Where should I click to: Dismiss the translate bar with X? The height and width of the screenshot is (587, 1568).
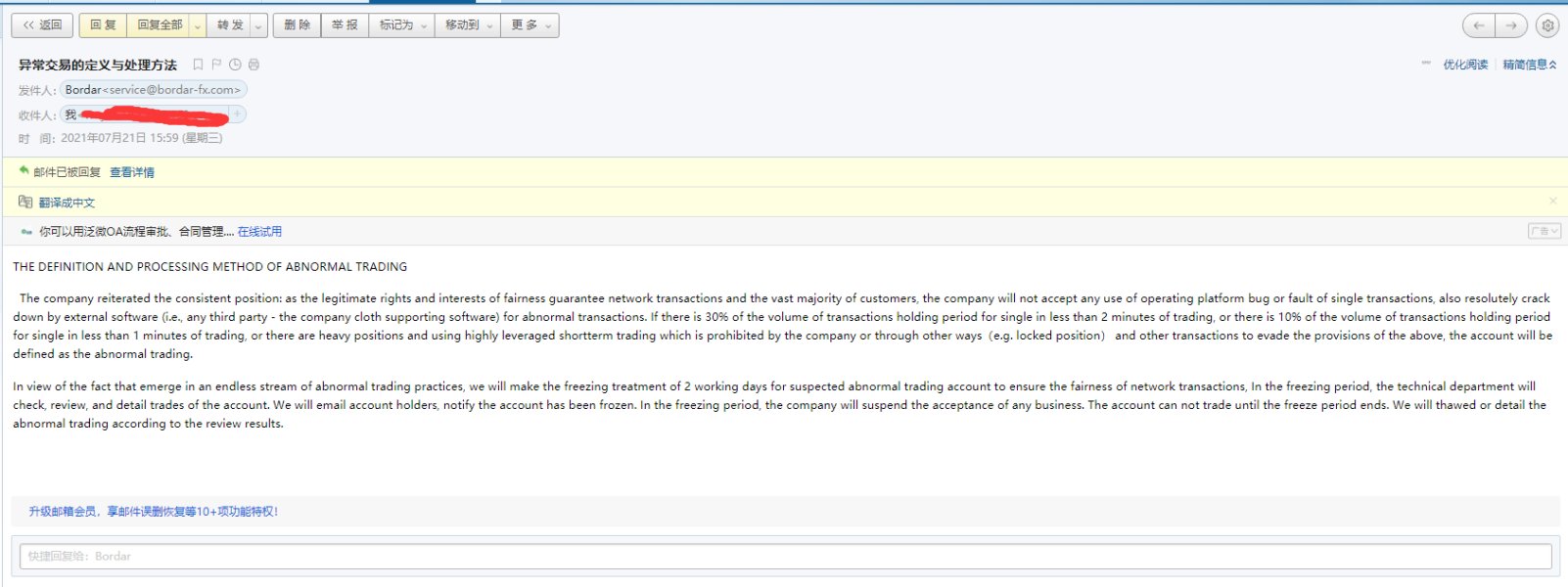(1552, 201)
